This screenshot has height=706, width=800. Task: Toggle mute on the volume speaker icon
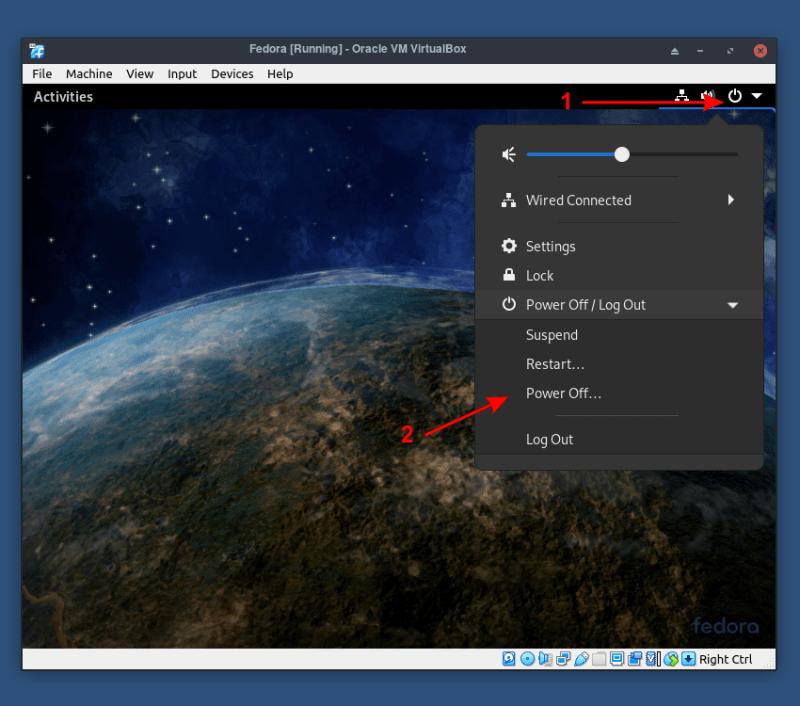click(508, 154)
